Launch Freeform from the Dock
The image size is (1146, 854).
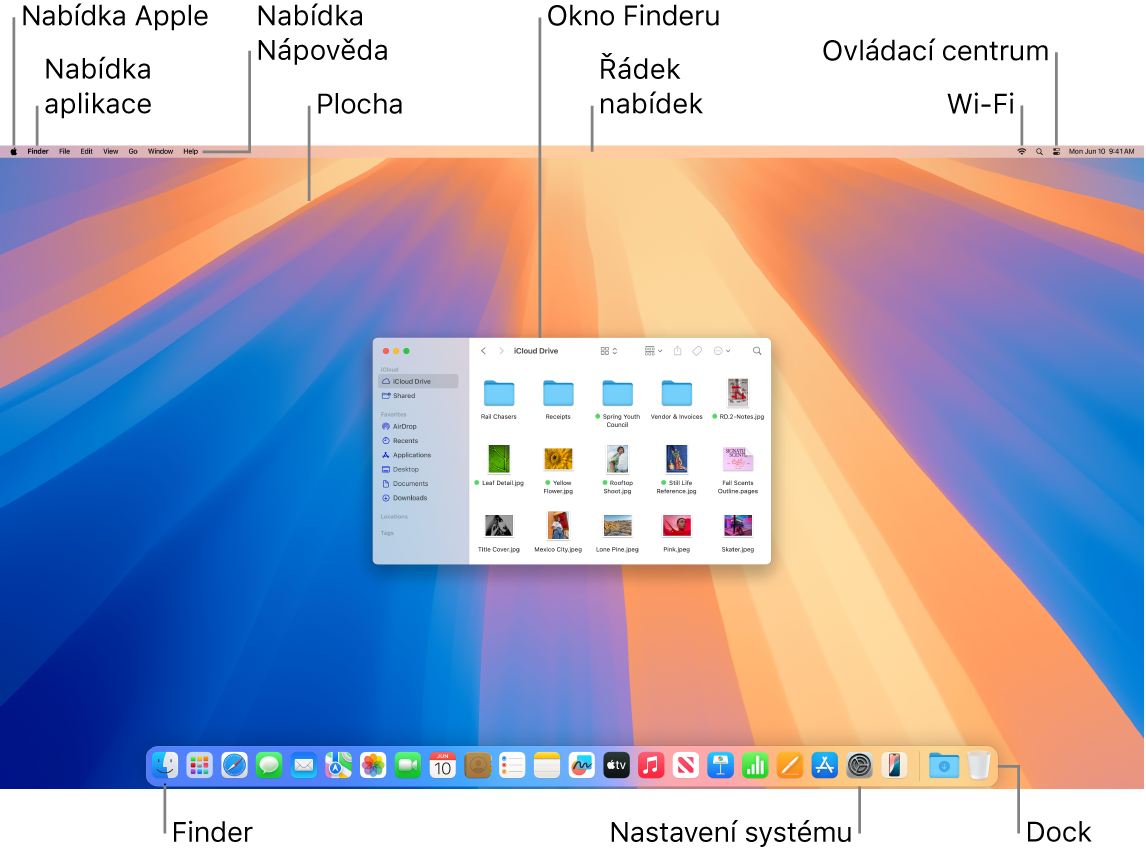click(x=581, y=766)
